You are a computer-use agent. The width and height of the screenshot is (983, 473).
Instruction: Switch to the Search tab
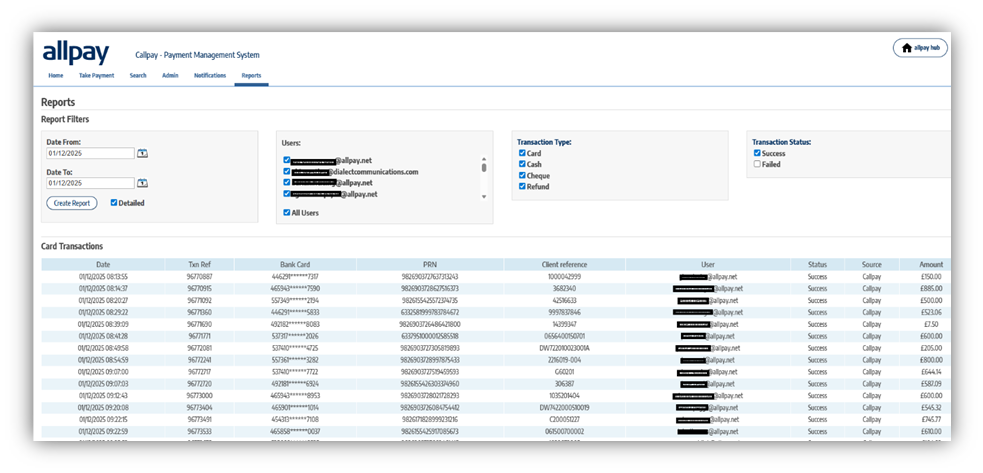pos(138,75)
